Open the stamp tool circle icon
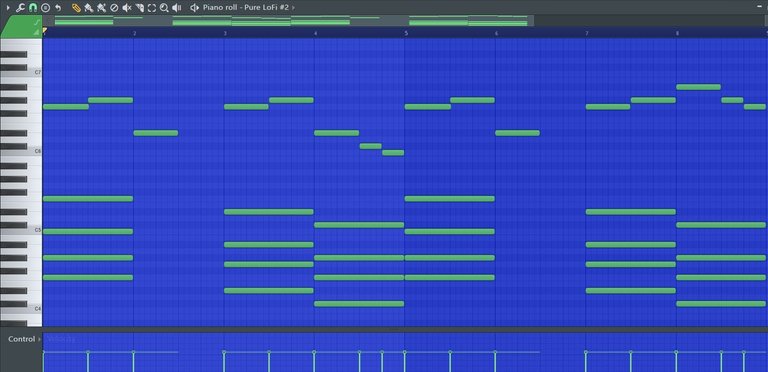The width and height of the screenshot is (768, 372). coord(45,8)
